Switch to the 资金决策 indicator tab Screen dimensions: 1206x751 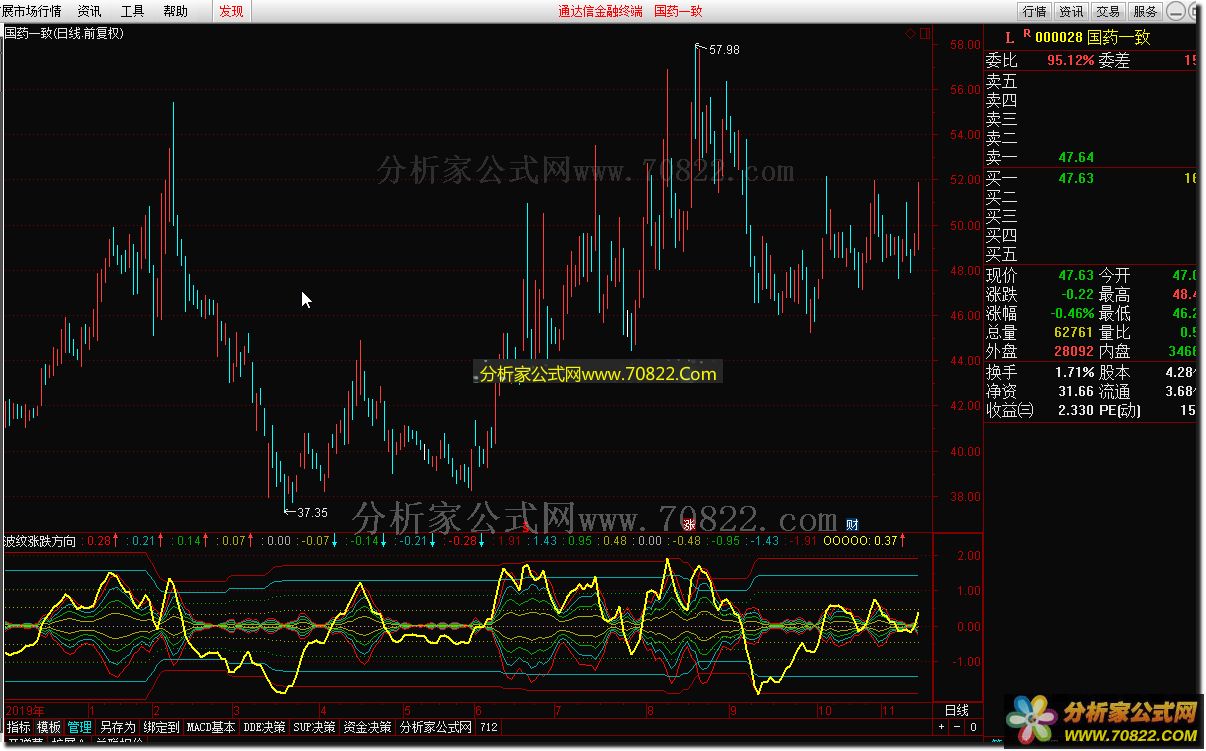(367, 727)
